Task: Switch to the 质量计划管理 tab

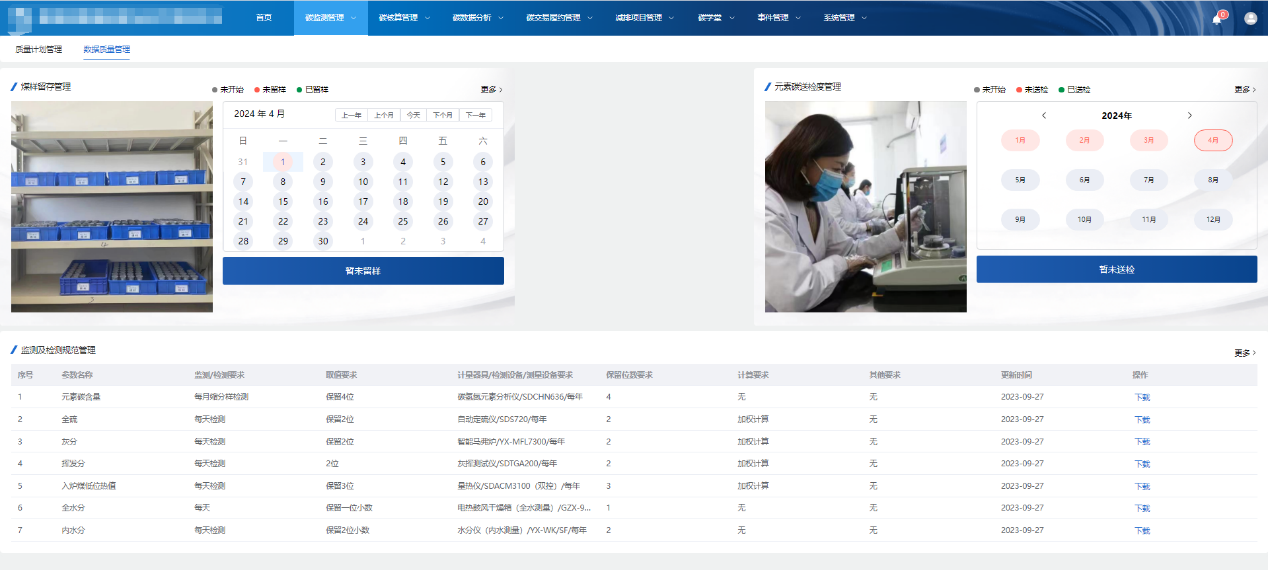Action: click(38, 49)
